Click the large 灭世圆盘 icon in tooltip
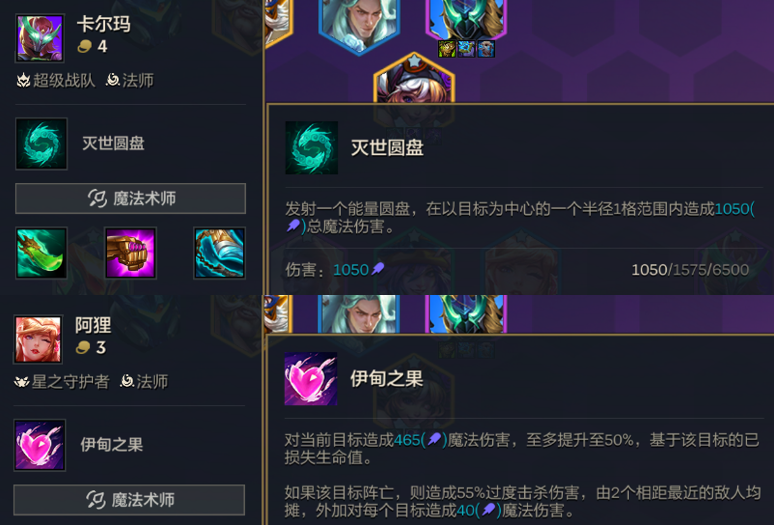Viewport: 774px width, 525px height. point(311,148)
